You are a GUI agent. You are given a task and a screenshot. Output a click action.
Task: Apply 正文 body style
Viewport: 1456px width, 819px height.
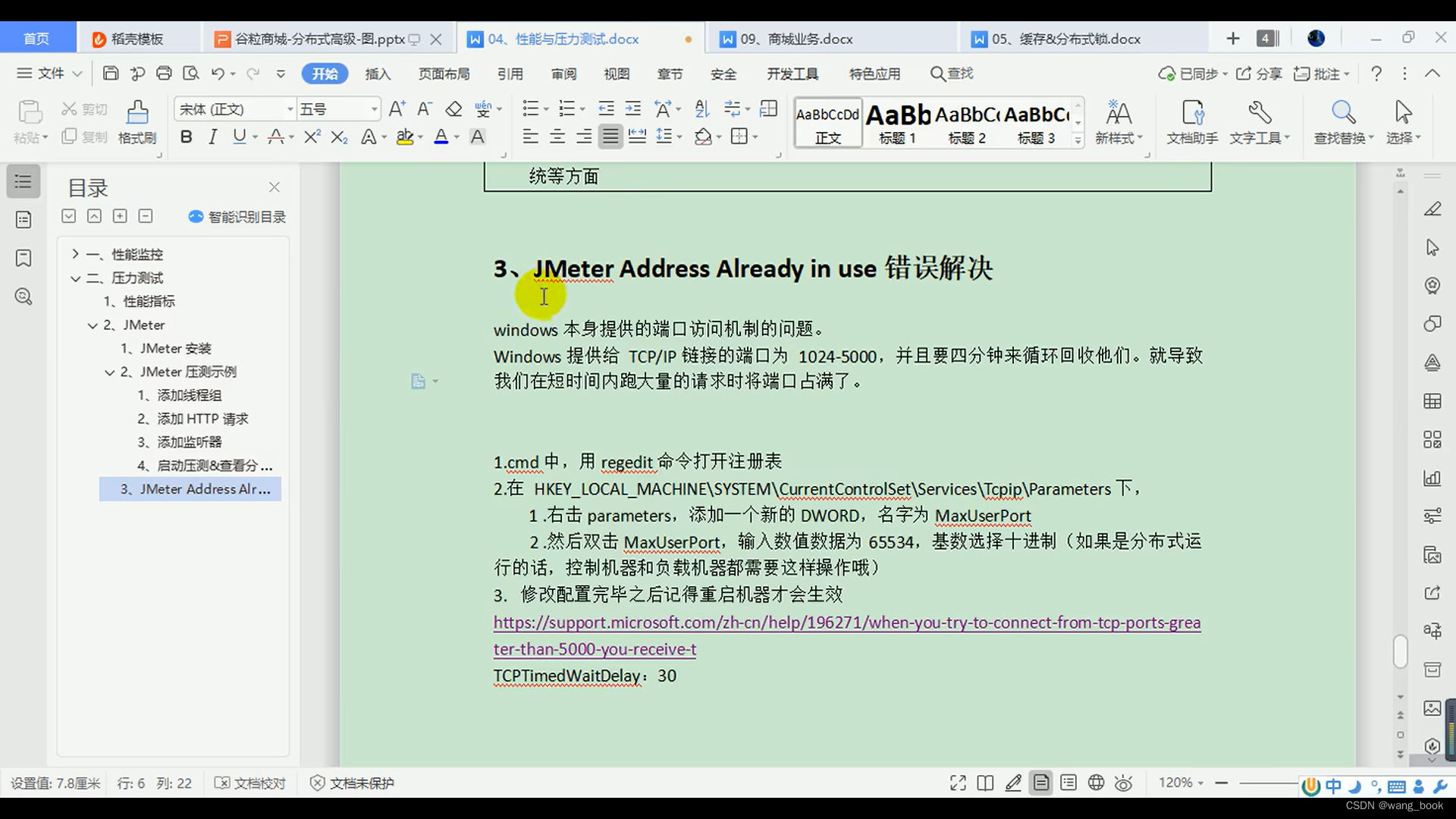(x=828, y=123)
